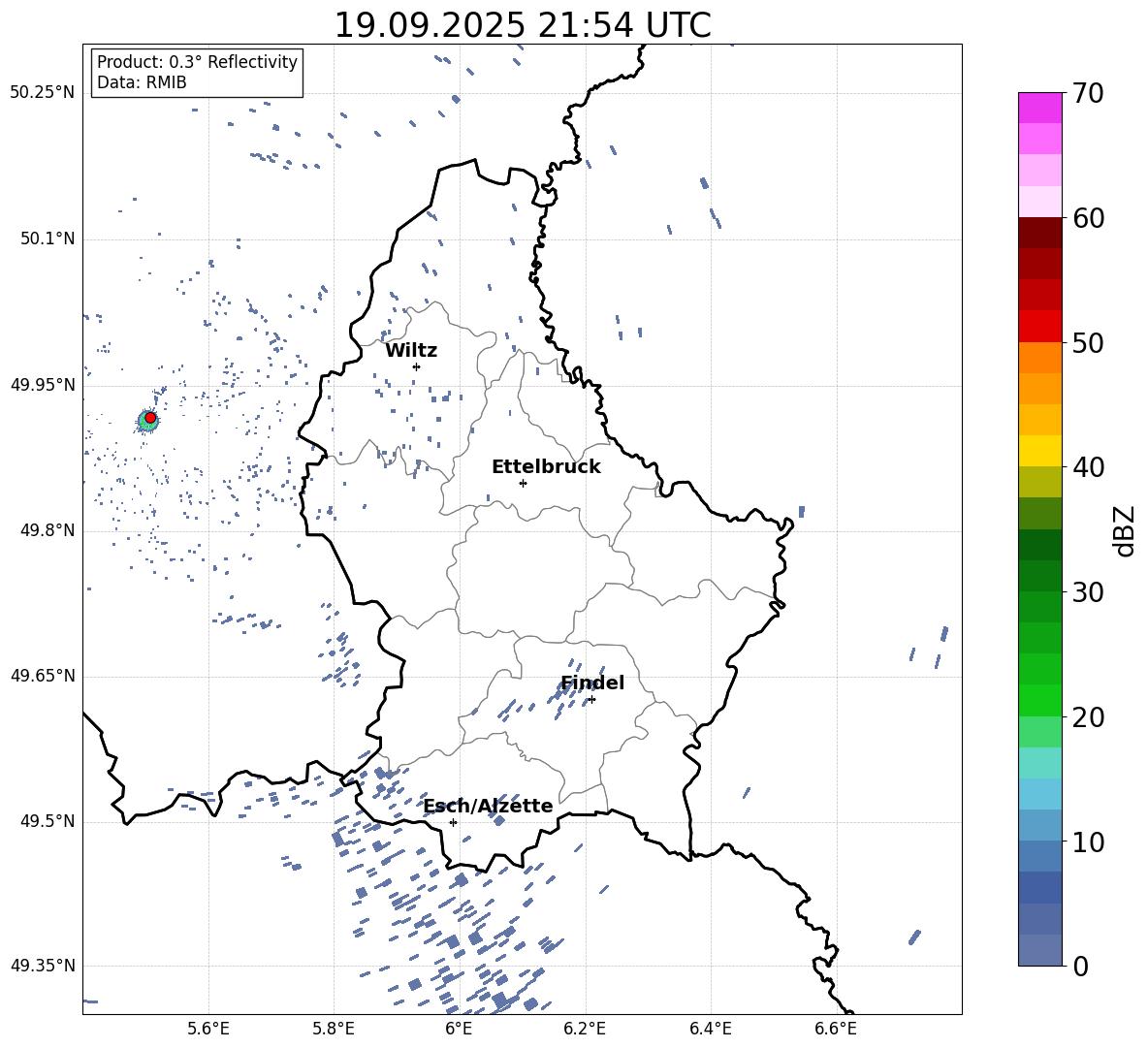This screenshot has height=1048, width=1148.
Task: Click the colorbar tick label 60
Action: [x=1088, y=218]
